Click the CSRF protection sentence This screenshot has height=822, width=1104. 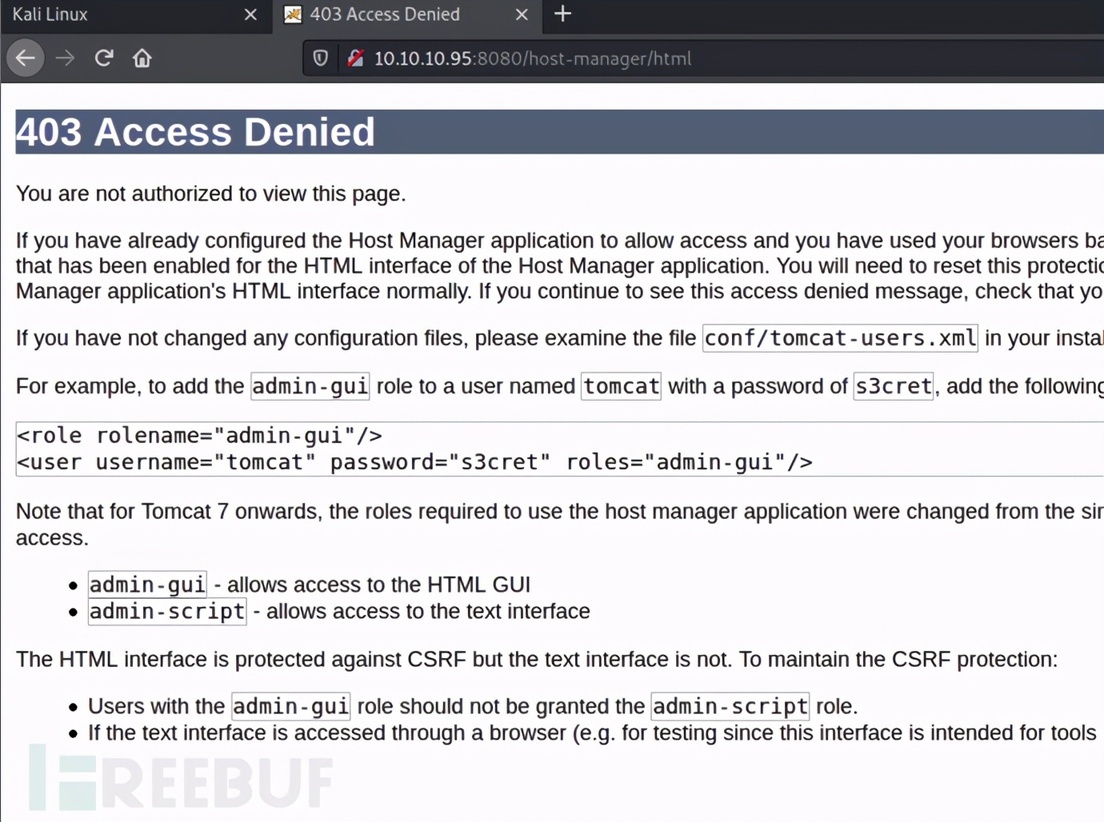pos(537,659)
